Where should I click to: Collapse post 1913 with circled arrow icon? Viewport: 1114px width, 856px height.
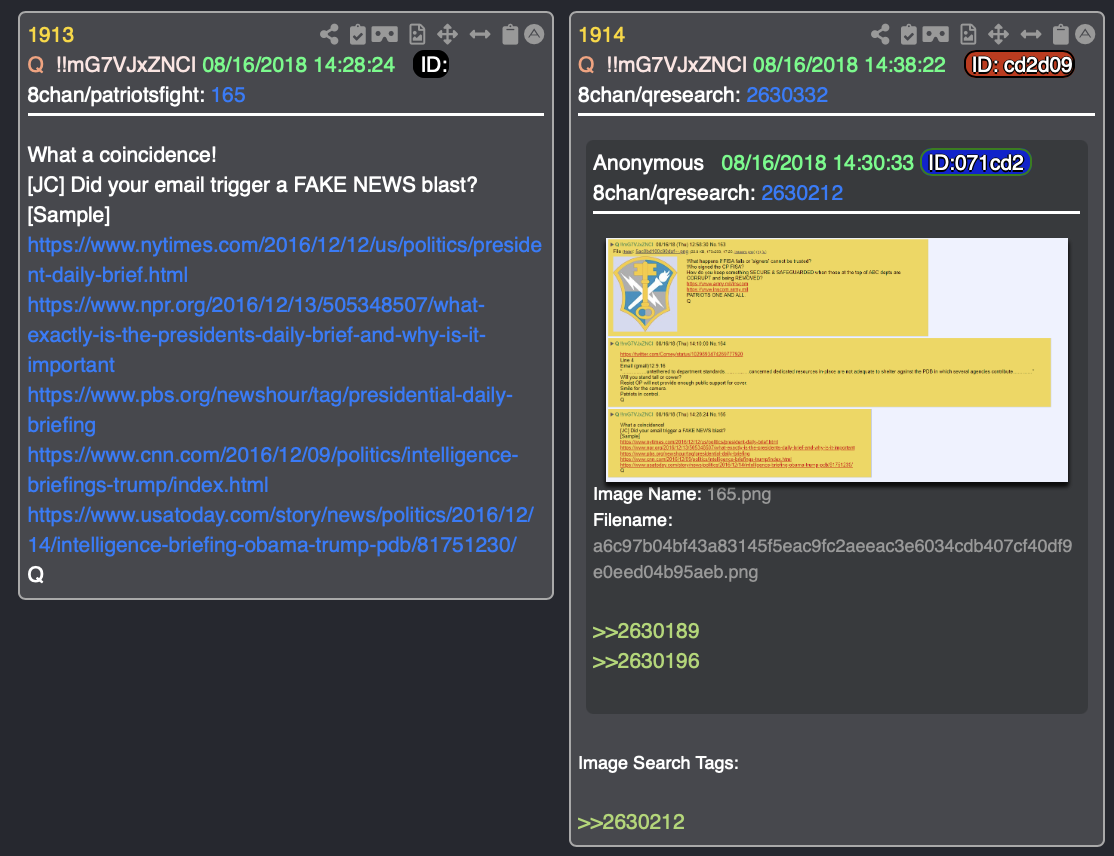coord(534,33)
